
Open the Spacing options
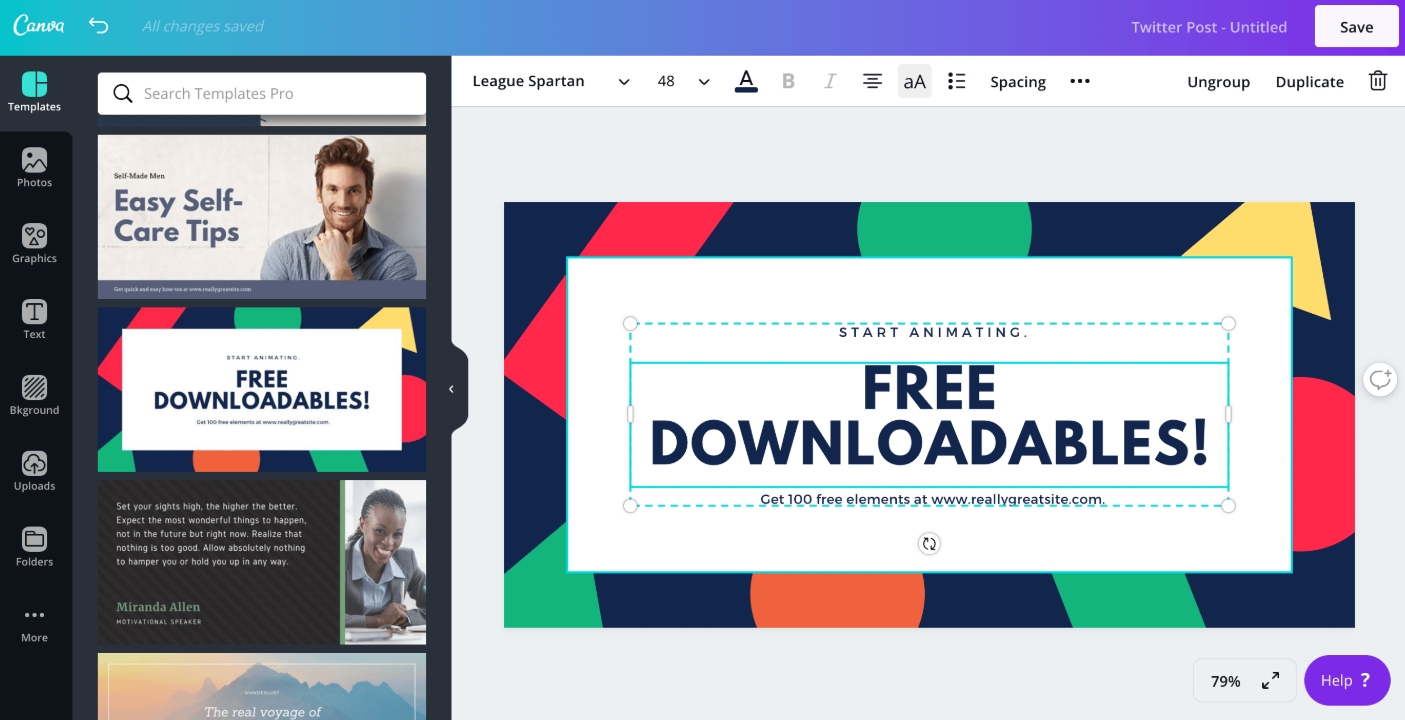pyautogui.click(x=1018, y=82)
